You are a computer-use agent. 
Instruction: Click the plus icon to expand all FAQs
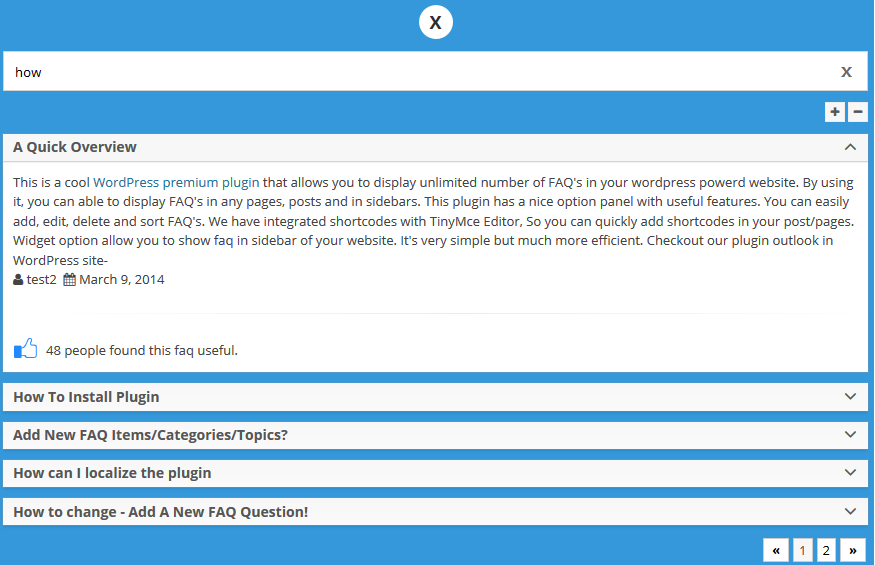click(x=835, y=112)
